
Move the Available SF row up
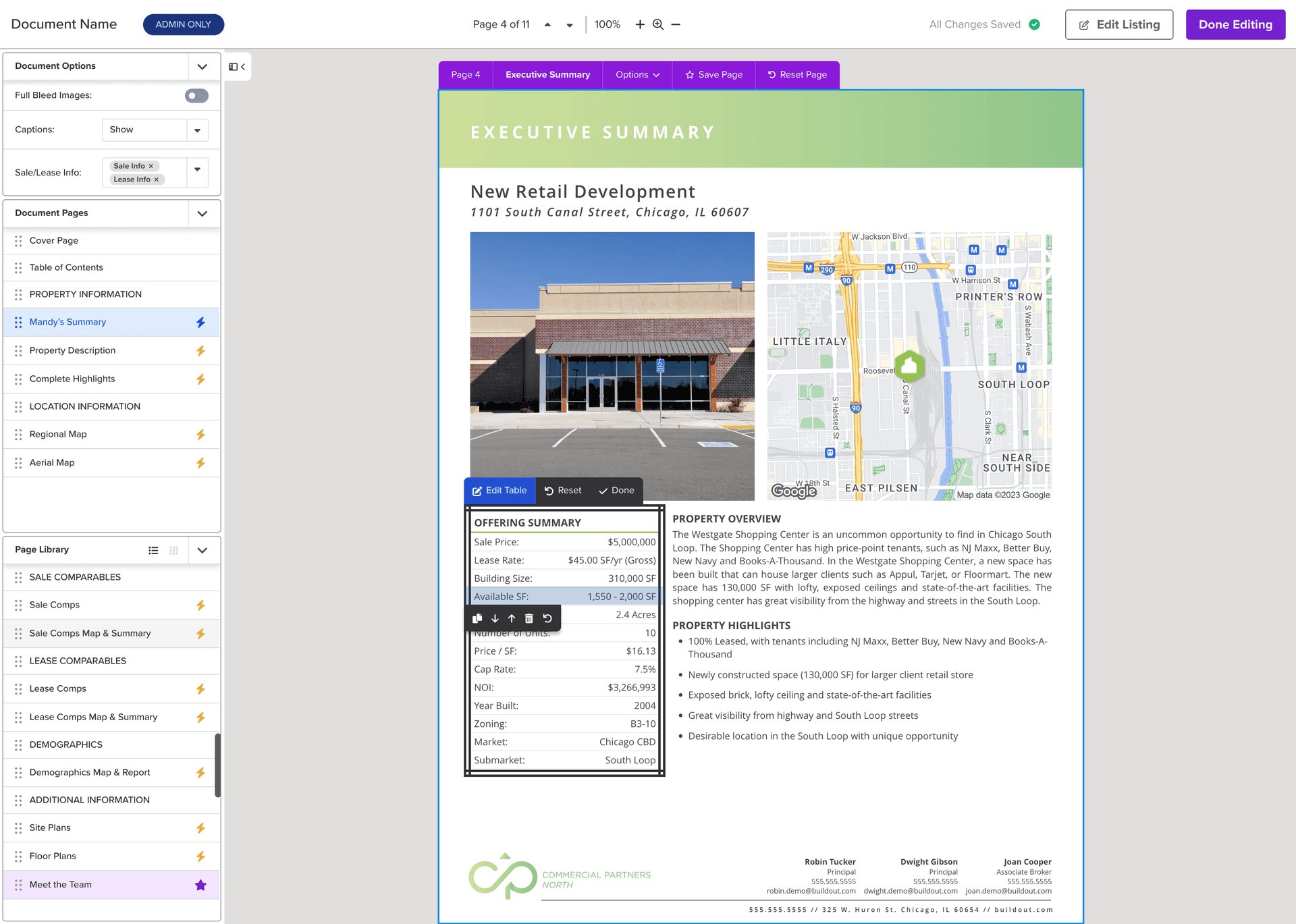tap(512, 618)
